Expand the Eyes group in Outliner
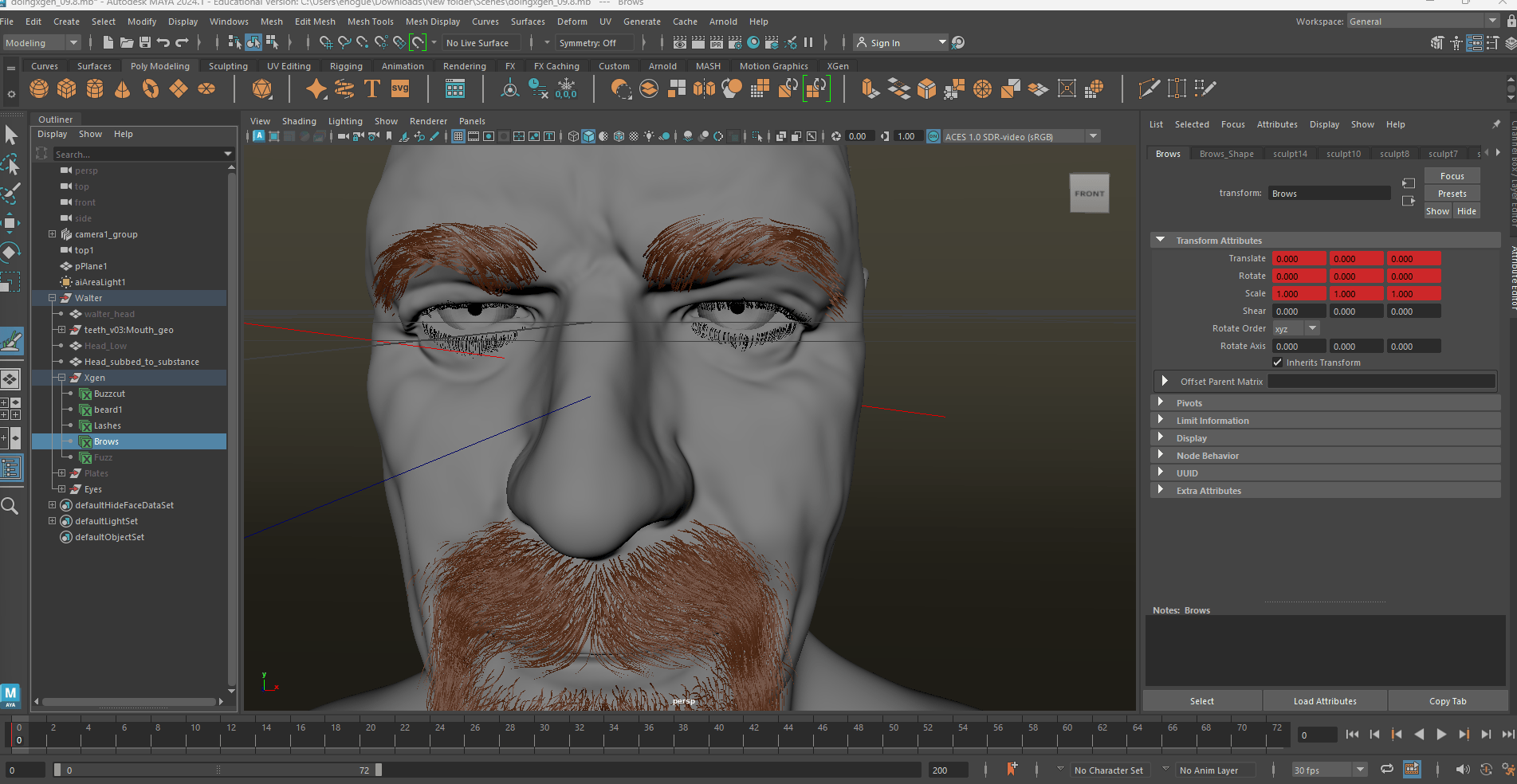This screenshot has width=1517, height=784. click(x=62, y=489)
